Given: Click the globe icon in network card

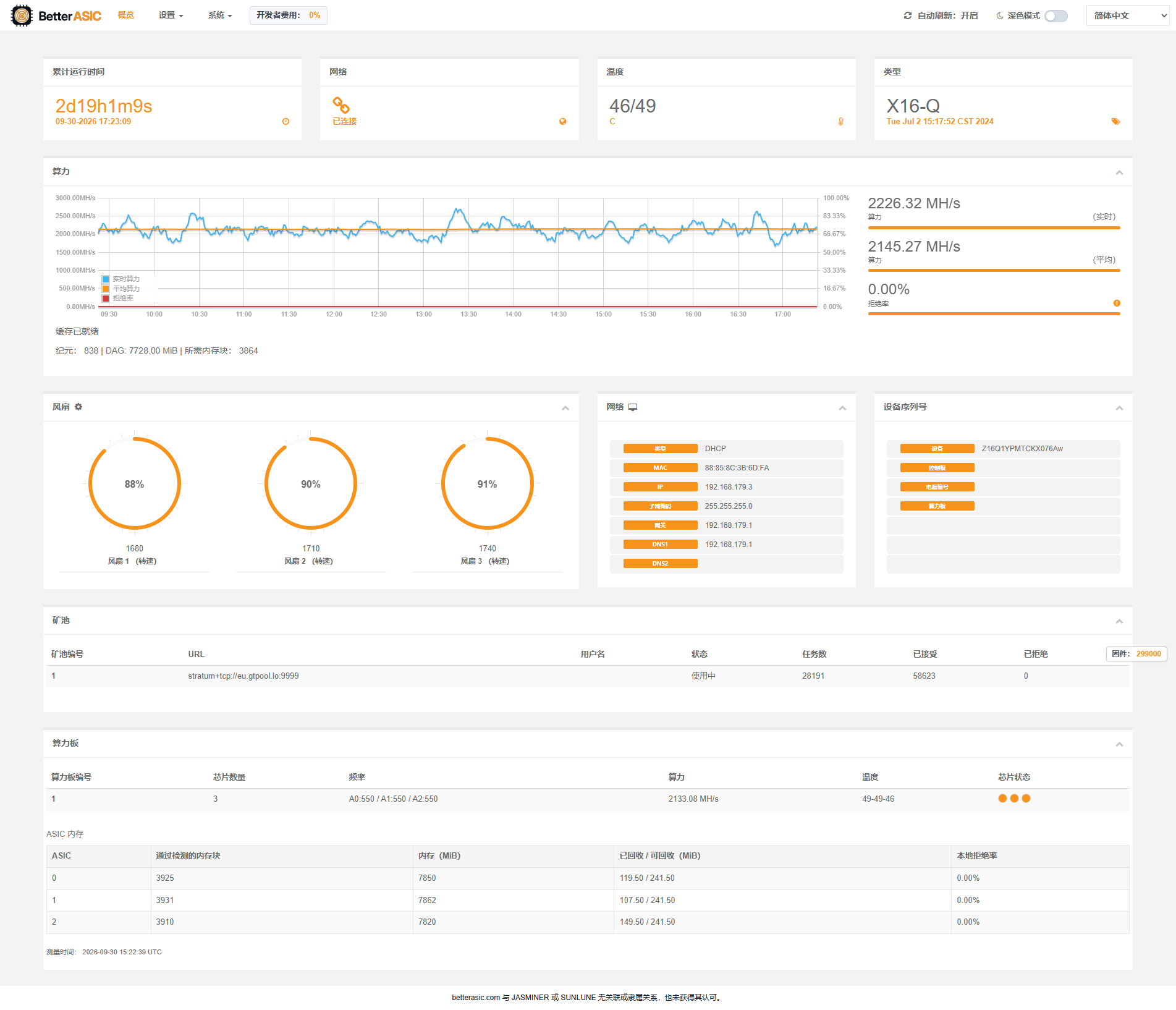Looking at the screenshot, I should [562, 122].
